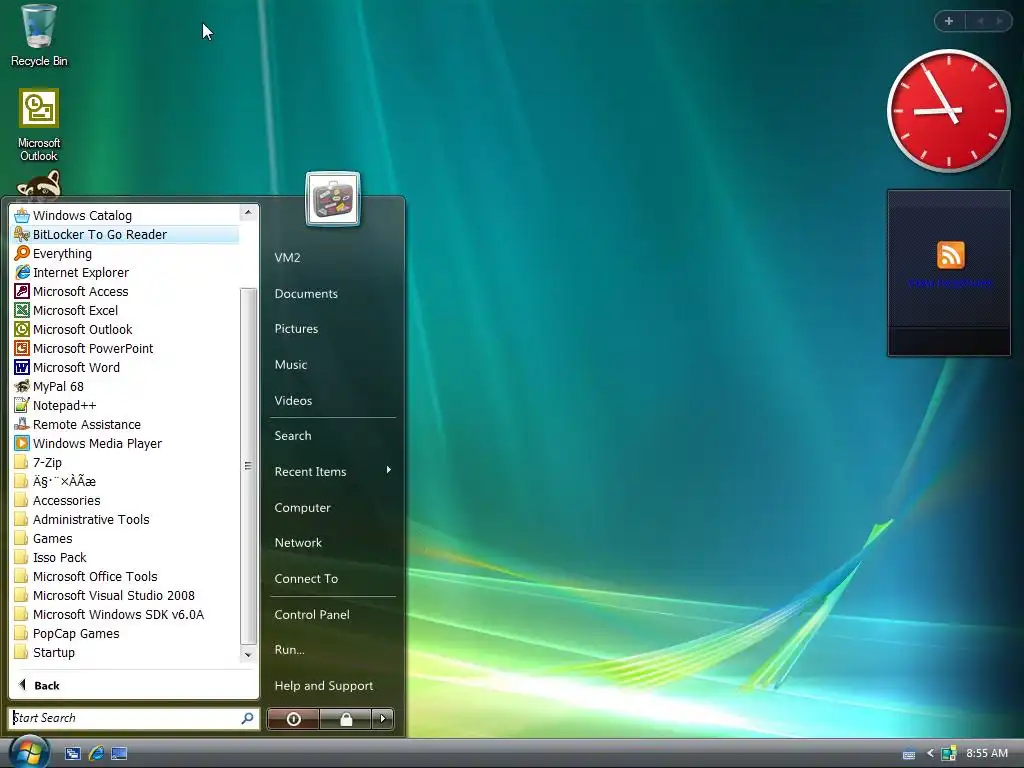Select Microsoft Outlook desktop shortcut
The width and height of the screenshot is (1024, 768).
[39, 125]
